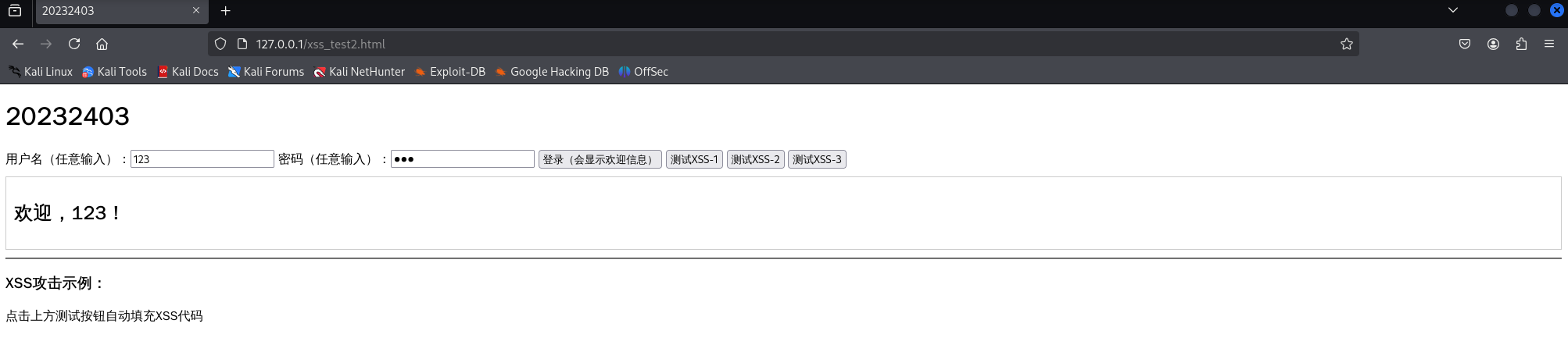Open a new tab with plus icon
1568x338 pixels.
(226, 11)
